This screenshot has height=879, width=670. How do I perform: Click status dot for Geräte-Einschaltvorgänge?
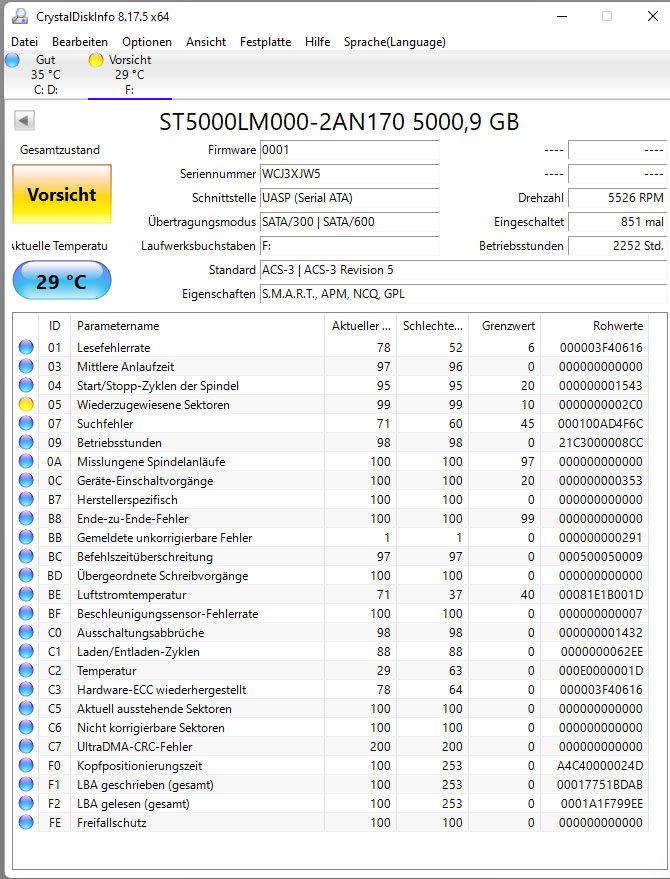point(26,480)
